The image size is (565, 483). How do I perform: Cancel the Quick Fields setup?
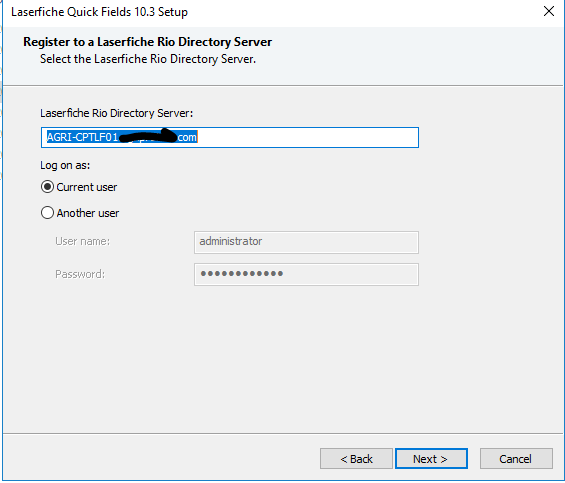(x=516, y=458)
